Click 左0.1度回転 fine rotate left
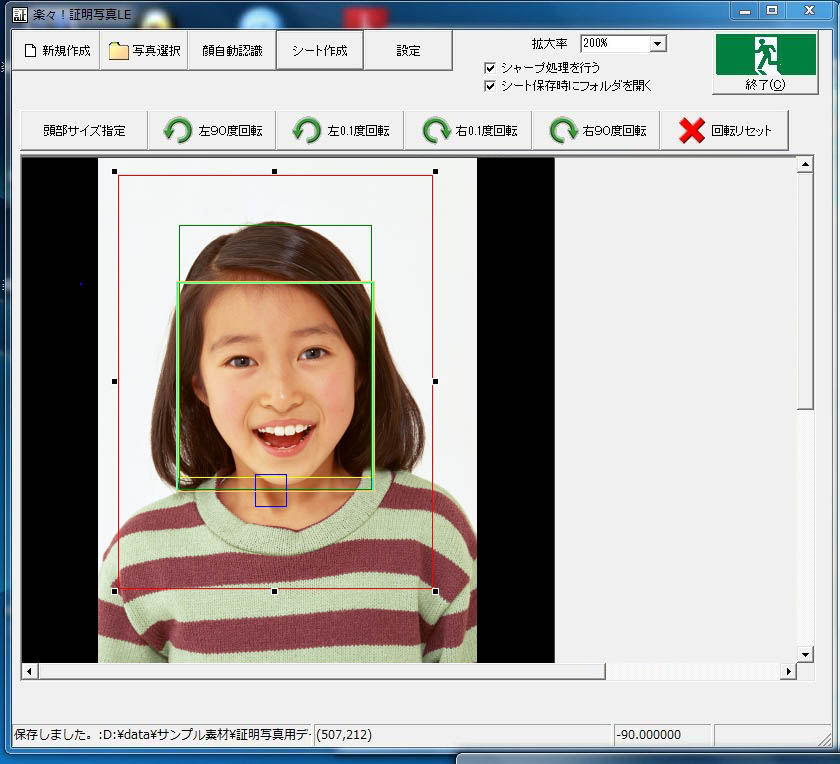The height and width of the screenshot is (764, 840). click(x=340, y=130)
